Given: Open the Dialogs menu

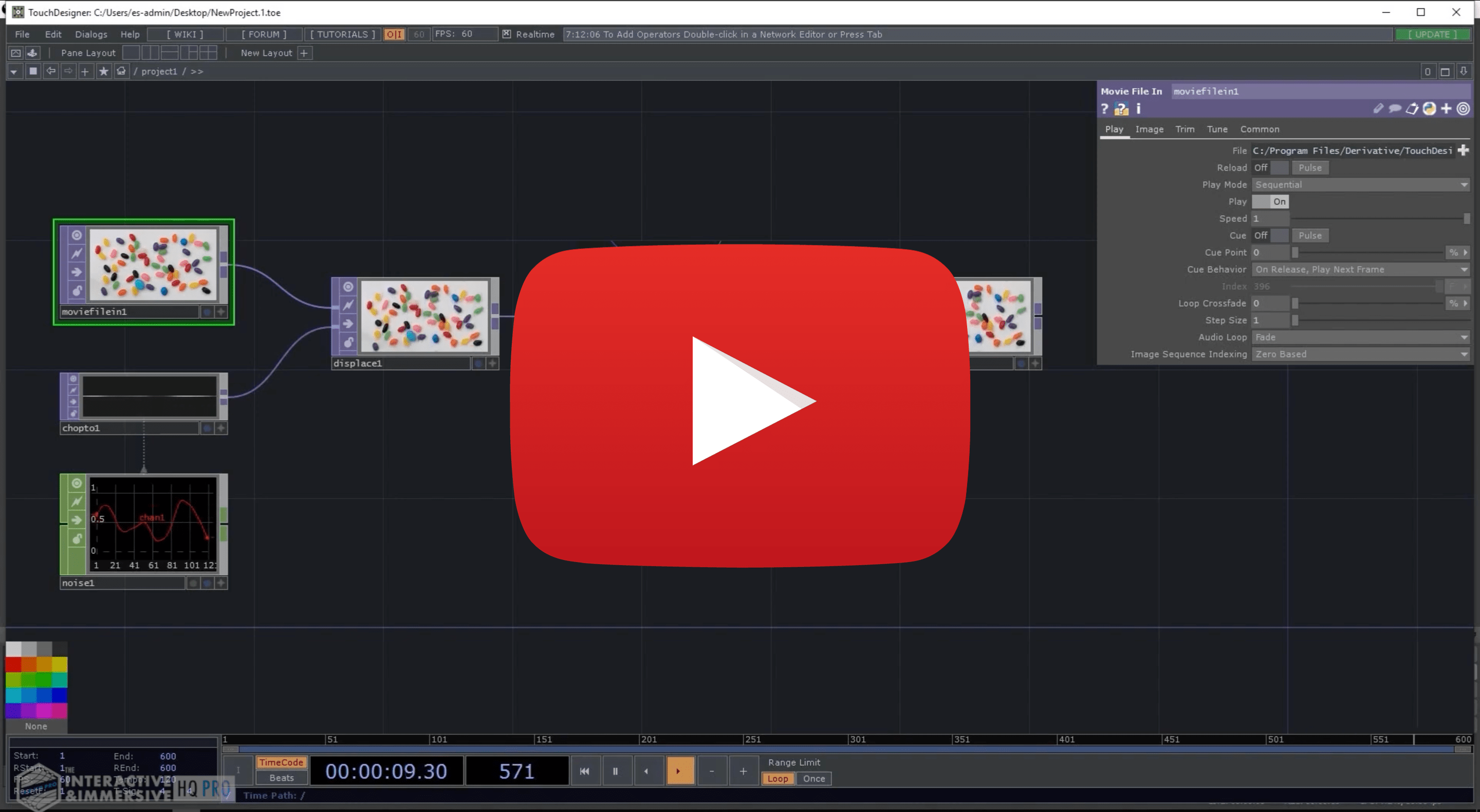Looking at the screenshot, I should click(91, 34).
